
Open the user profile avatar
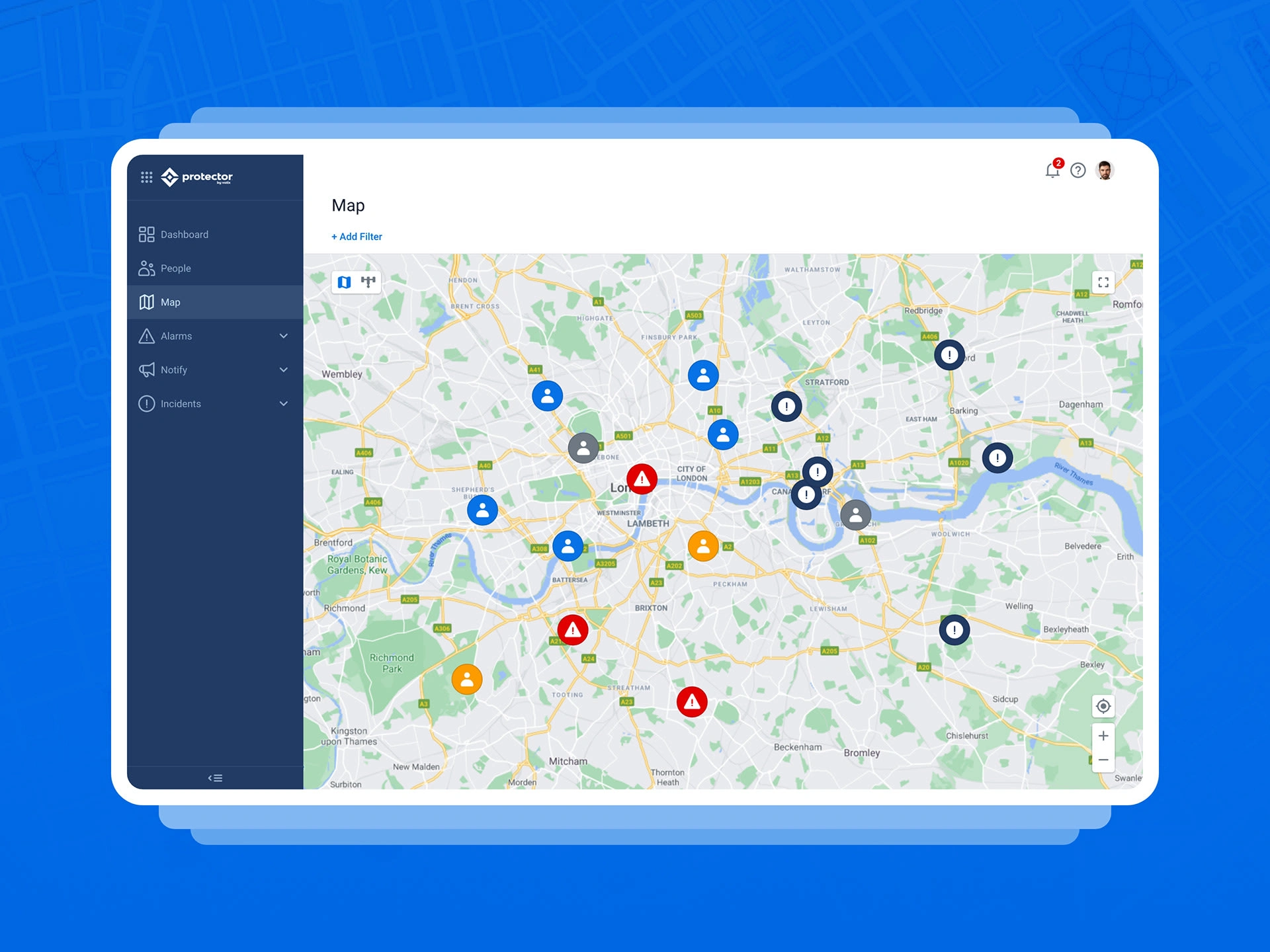click(1105, 171)
